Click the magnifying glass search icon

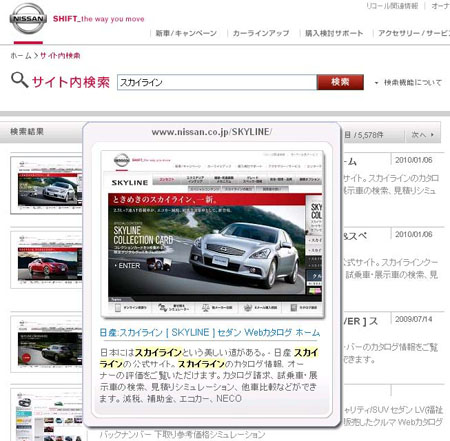tap(19, 80)
